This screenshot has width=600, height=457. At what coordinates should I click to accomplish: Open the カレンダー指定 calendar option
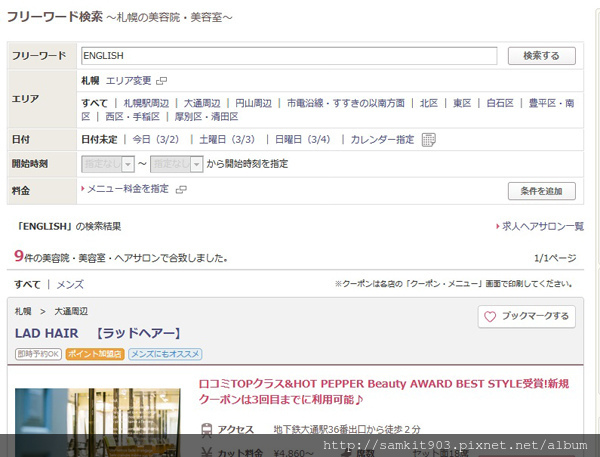coord(382,140)
